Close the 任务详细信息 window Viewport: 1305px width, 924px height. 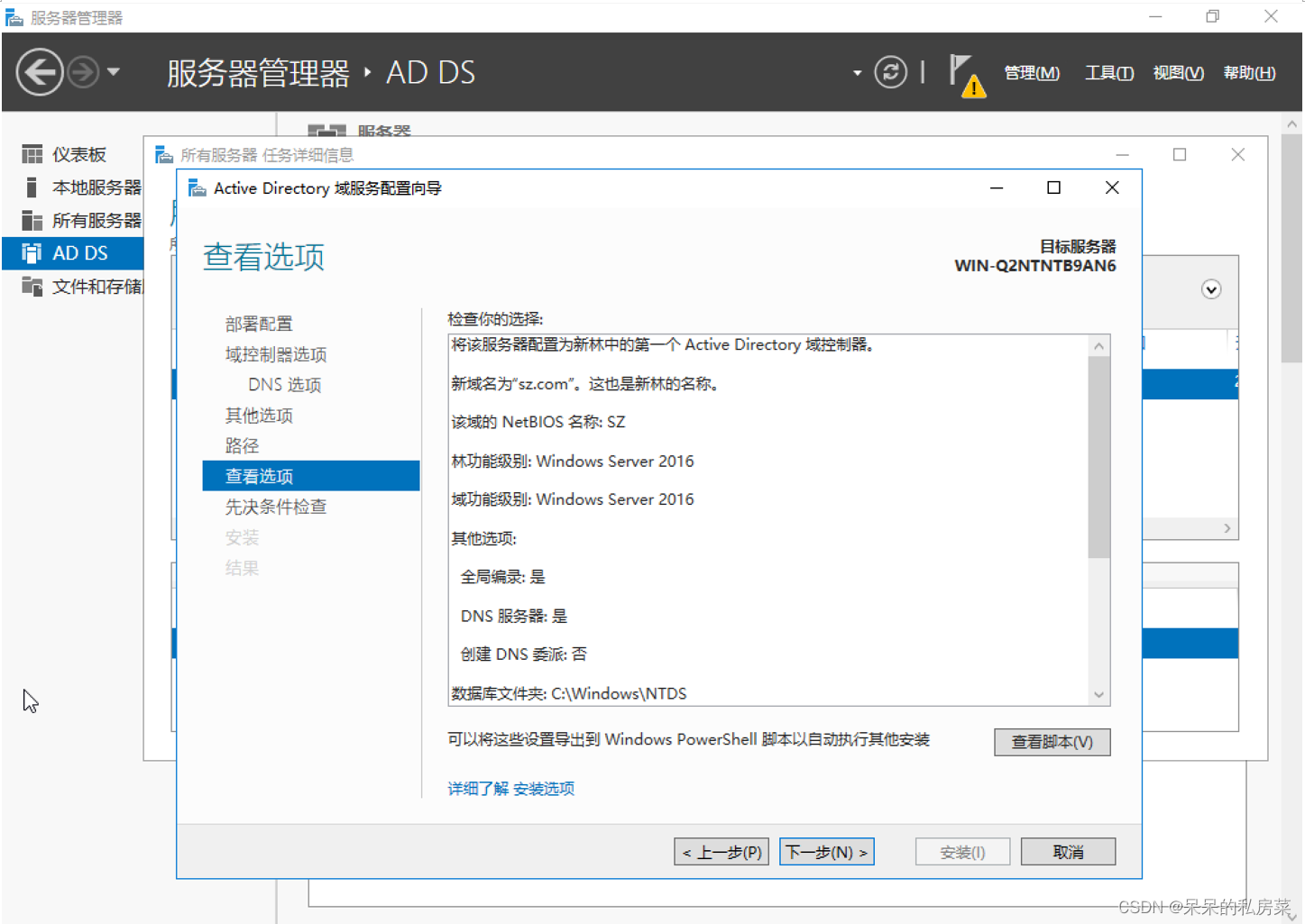click(x=1238, y=155)
